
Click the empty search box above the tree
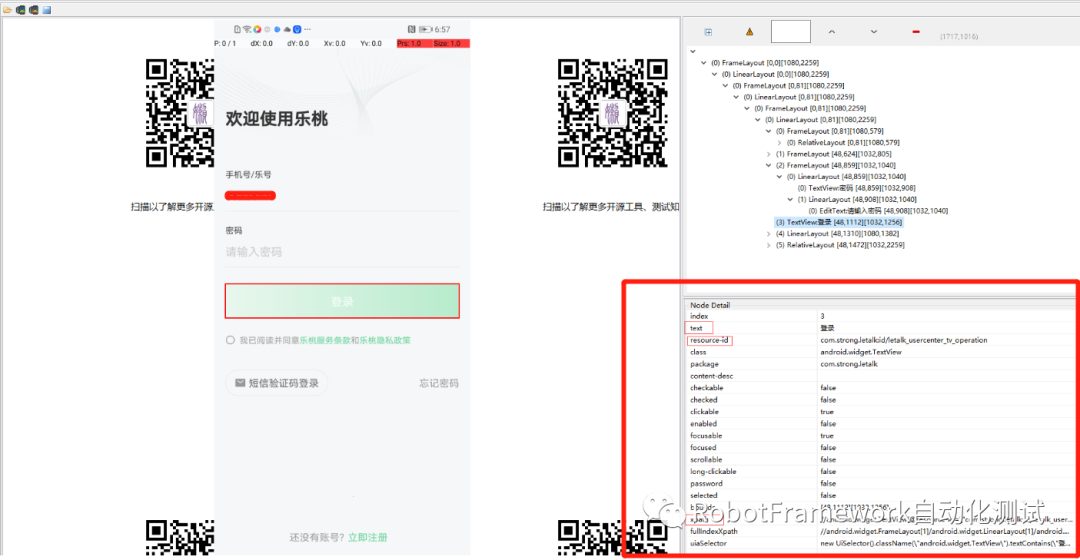pos(791,32)
